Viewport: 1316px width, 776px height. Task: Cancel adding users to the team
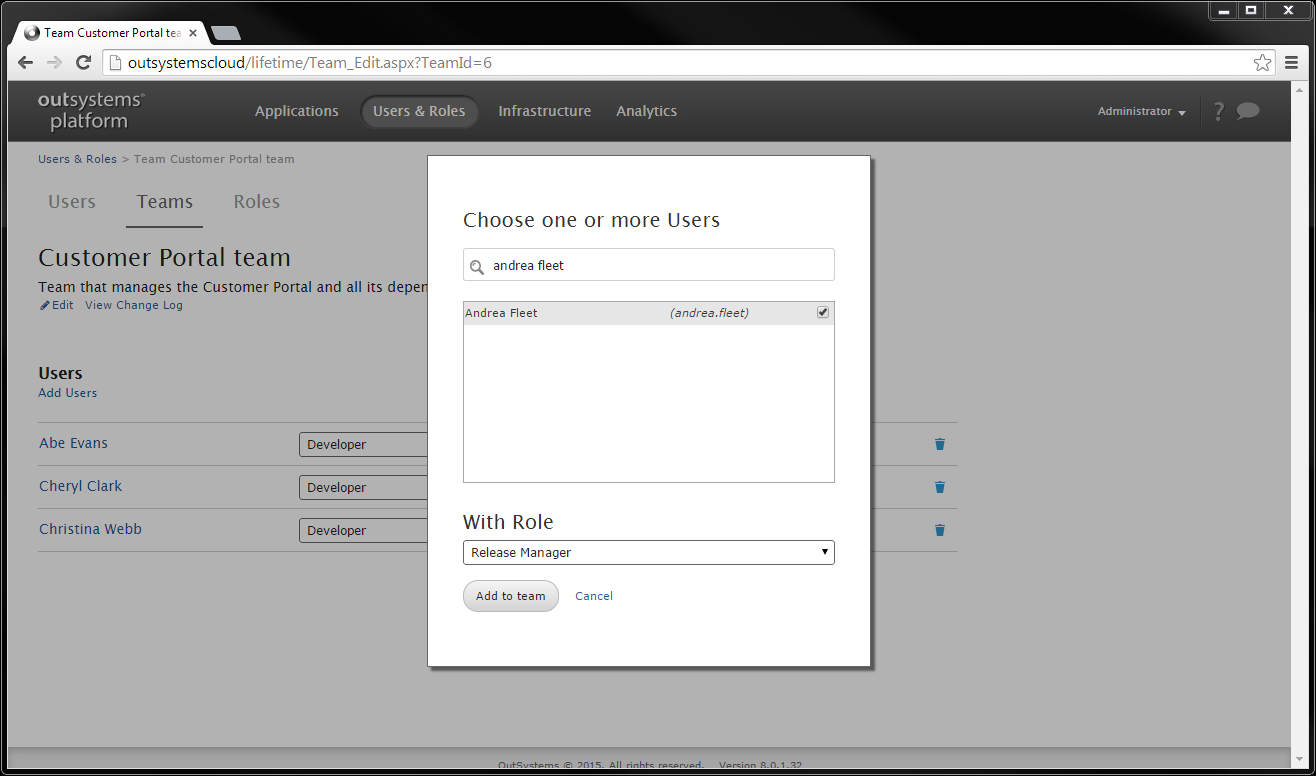593,595
